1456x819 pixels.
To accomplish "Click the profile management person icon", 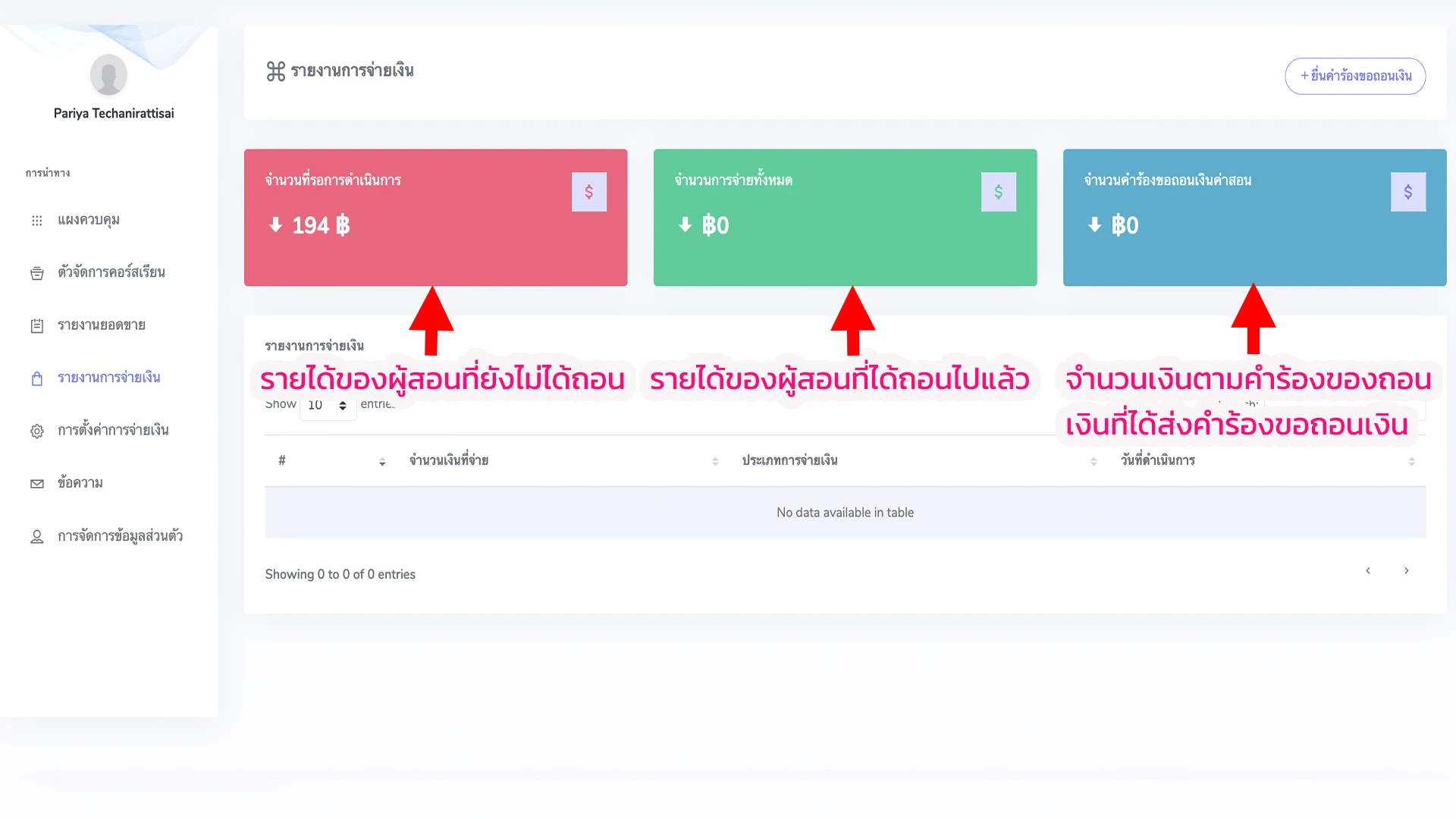I will 36,537.
